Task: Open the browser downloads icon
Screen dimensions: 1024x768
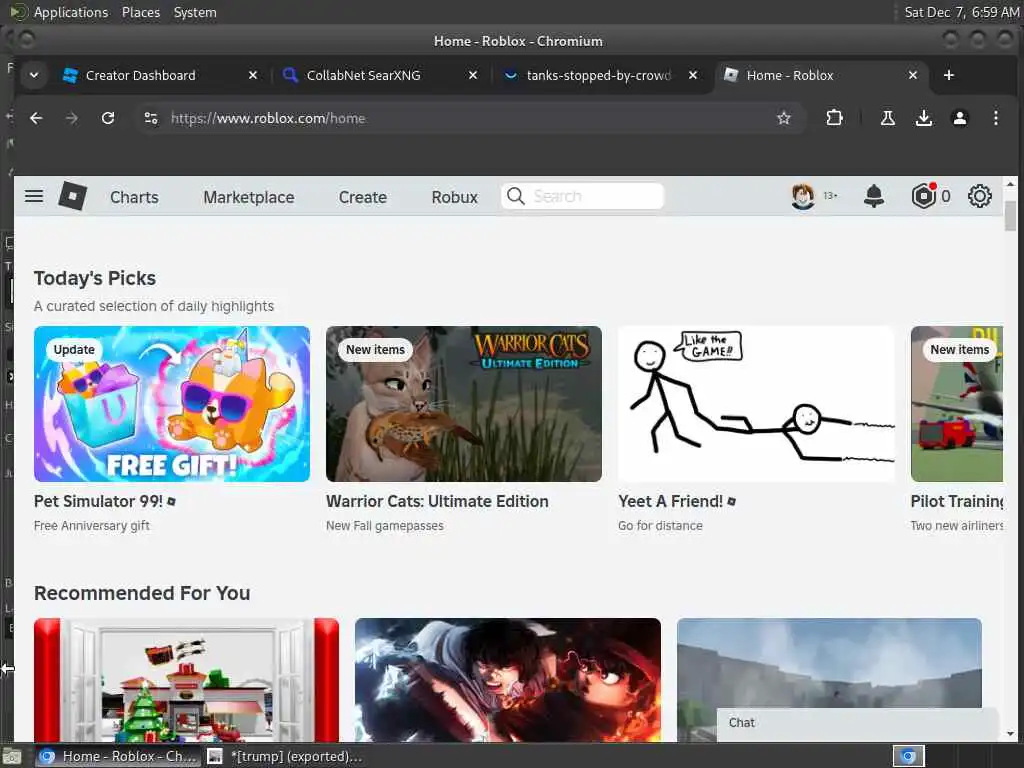Action: point(923,118)
